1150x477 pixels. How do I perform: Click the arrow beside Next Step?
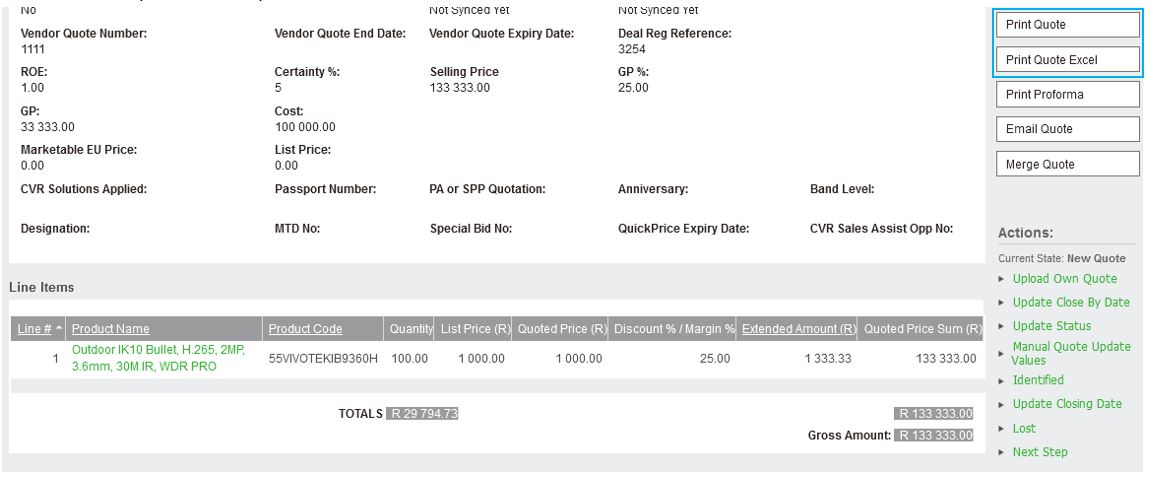point(1003,452)
